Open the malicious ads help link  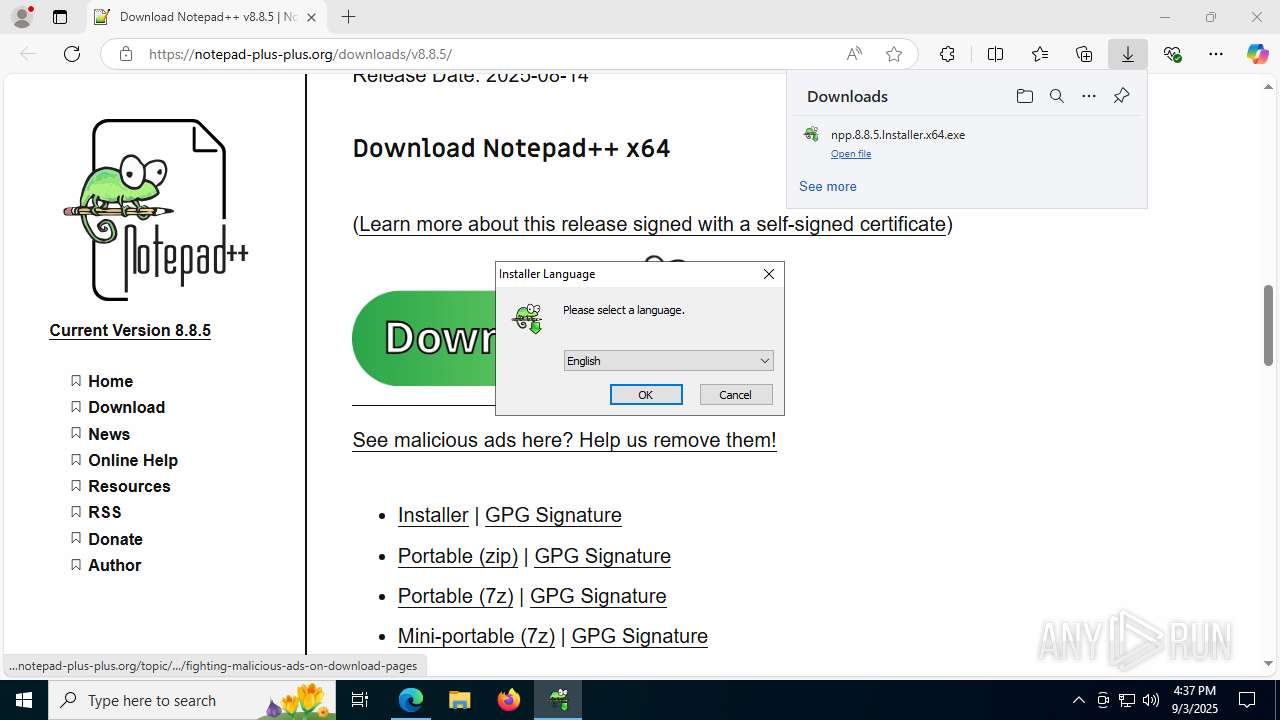(564, 440)
